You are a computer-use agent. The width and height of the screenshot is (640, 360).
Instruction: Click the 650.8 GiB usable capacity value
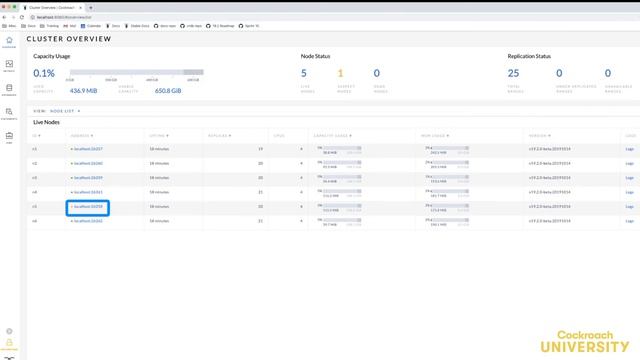(x=168, y=91)
